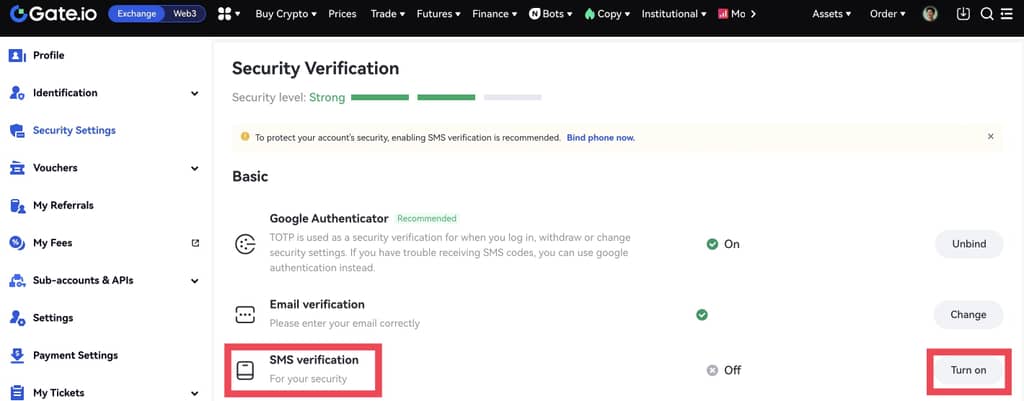1024x401 pixels.
Task: Click the Google Authenticator icon
Action: click(245, 244)
